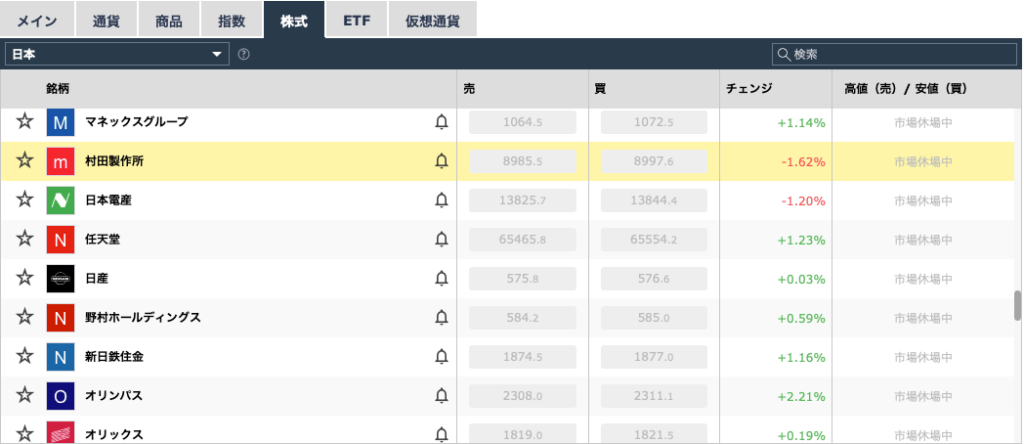Click the 銘柄 column header

tap(57, 89)
